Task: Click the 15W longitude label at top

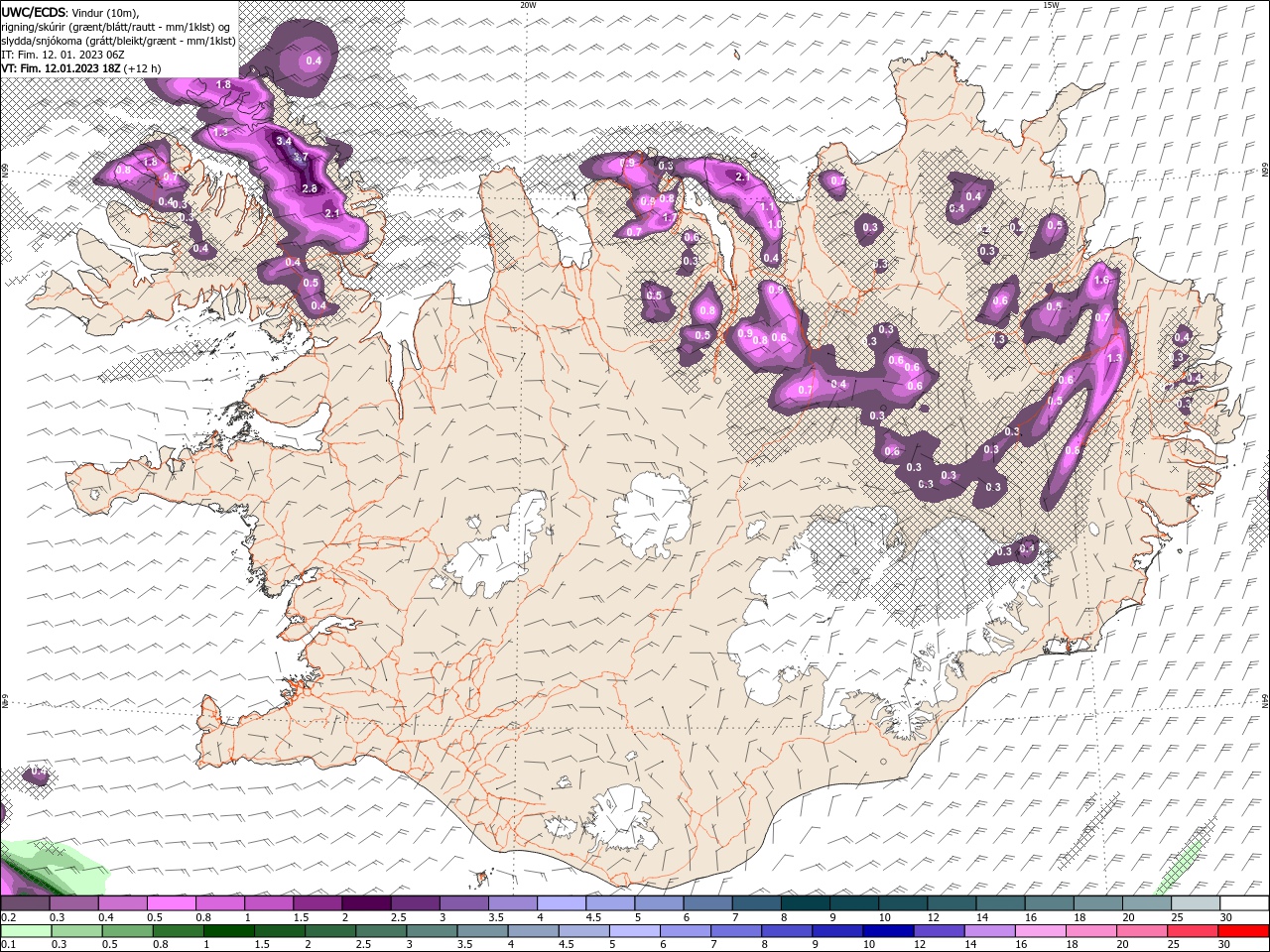Action: pos(1051,5)
